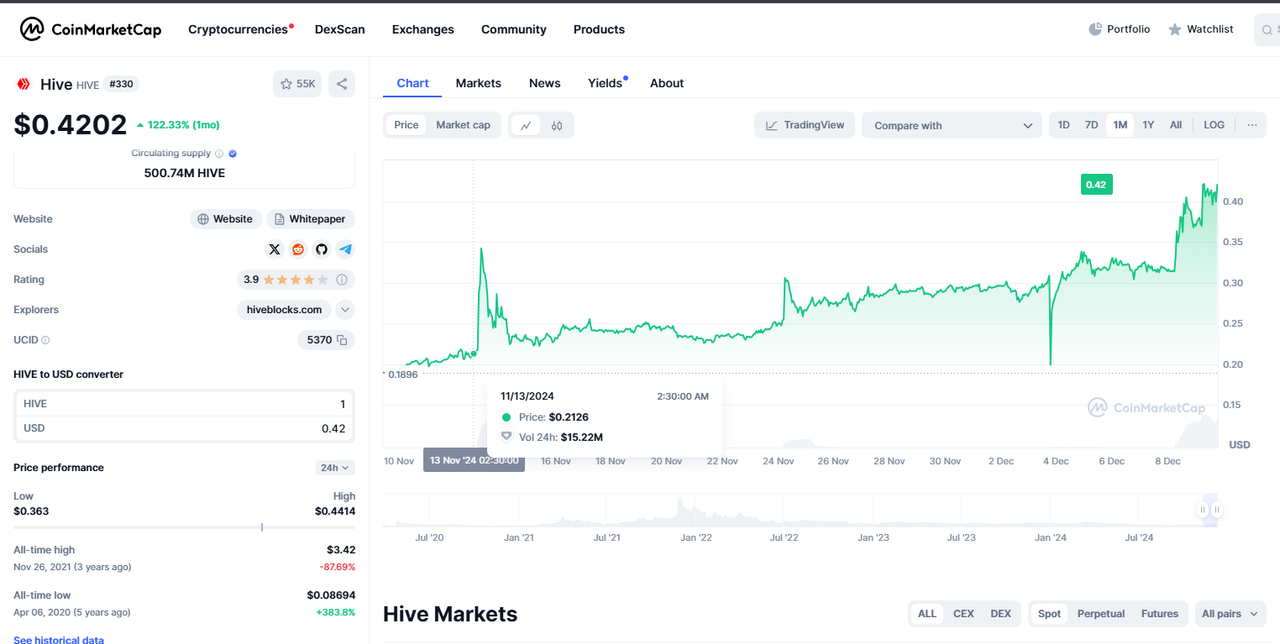The width and height of the screenshot is (1280, 644).
Task: Set chart range to 7D
Action: click(1092, 125)
